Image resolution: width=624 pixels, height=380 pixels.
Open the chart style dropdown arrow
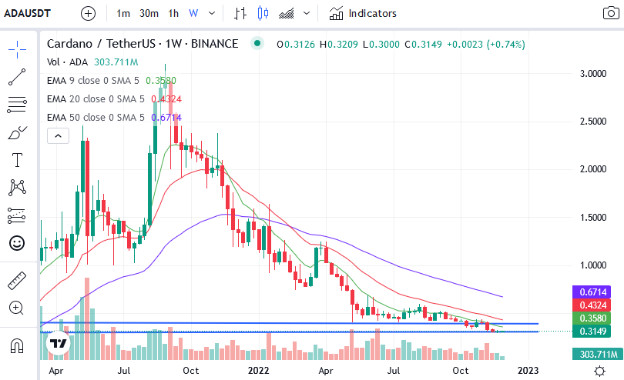pyautogui.click(x=306, y=14)
